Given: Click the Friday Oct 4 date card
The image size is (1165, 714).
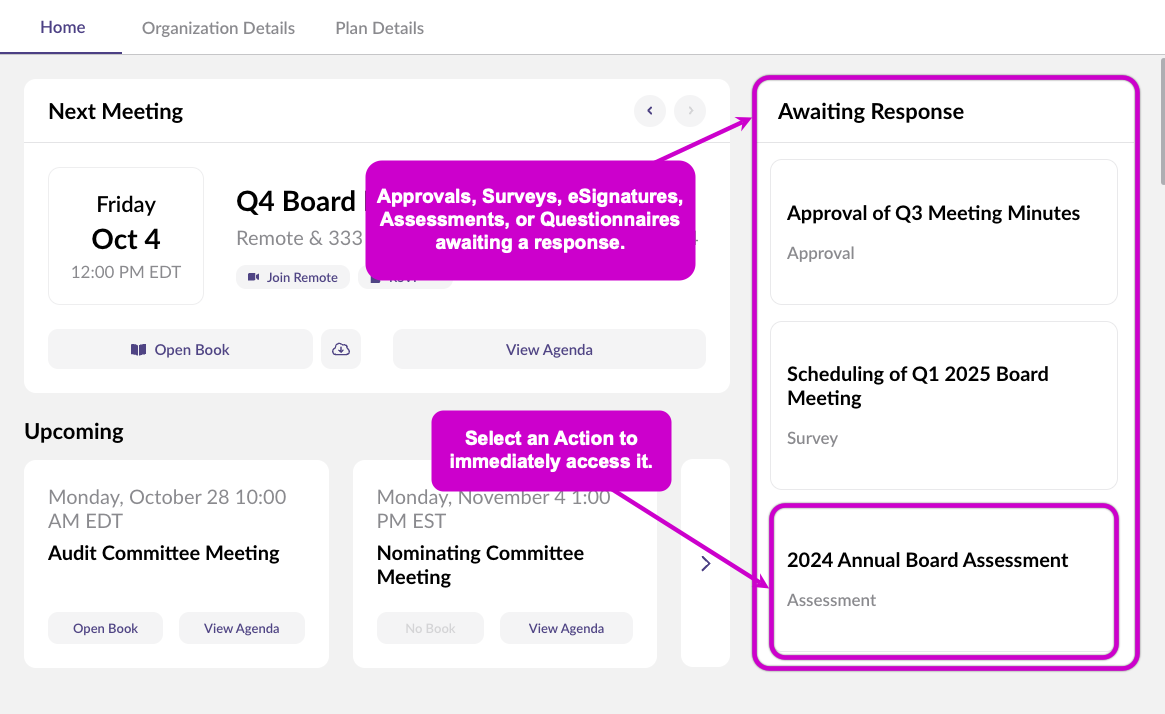Looking at the screenshot, I should click(126, 236).
